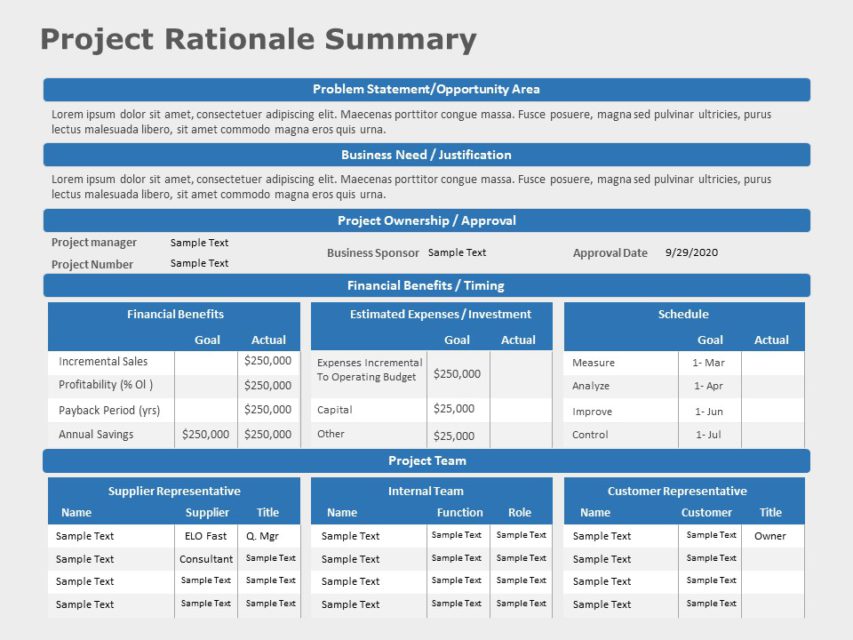
Task: Click the Financial Benefits / Timing header
Action: 426,285
